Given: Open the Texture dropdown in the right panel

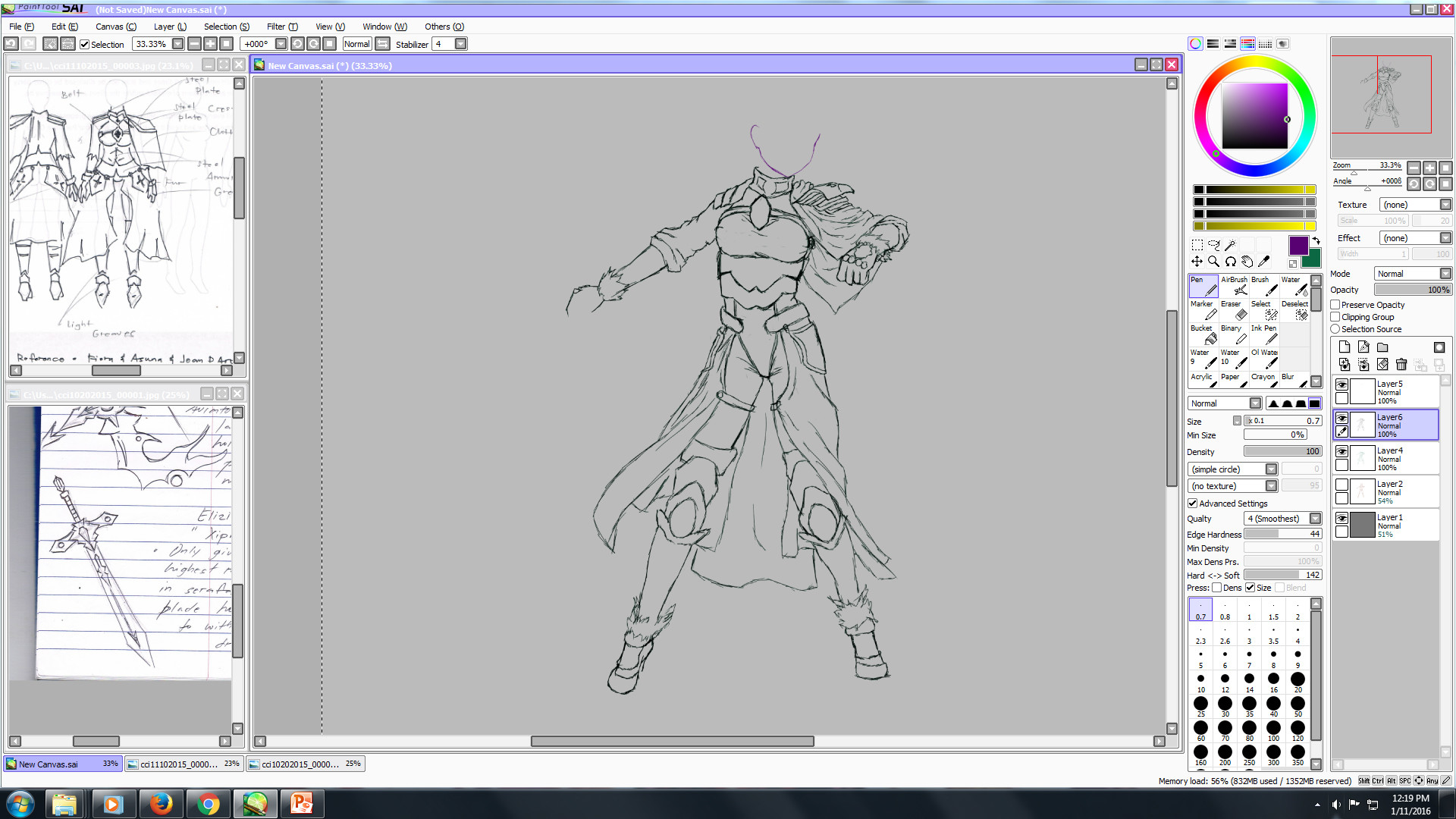Looking at the screenshot, I should (1444, 204).
